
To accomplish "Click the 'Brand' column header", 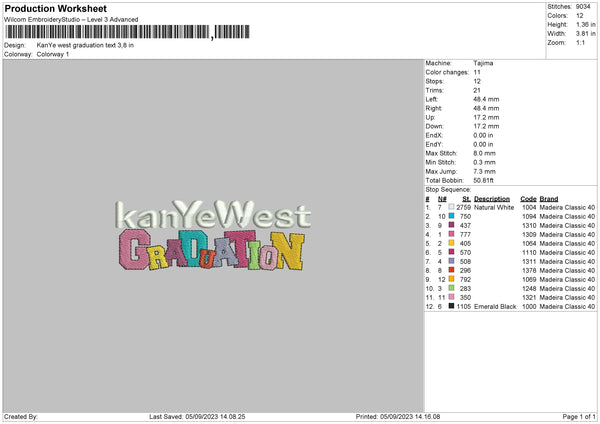I will point(549,199).
